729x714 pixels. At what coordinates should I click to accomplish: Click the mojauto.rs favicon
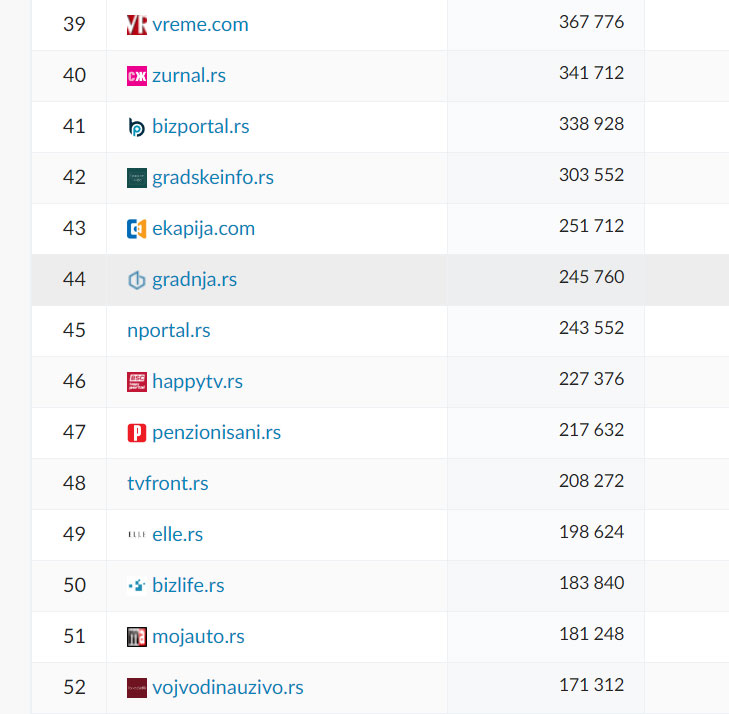click(137, 637)
